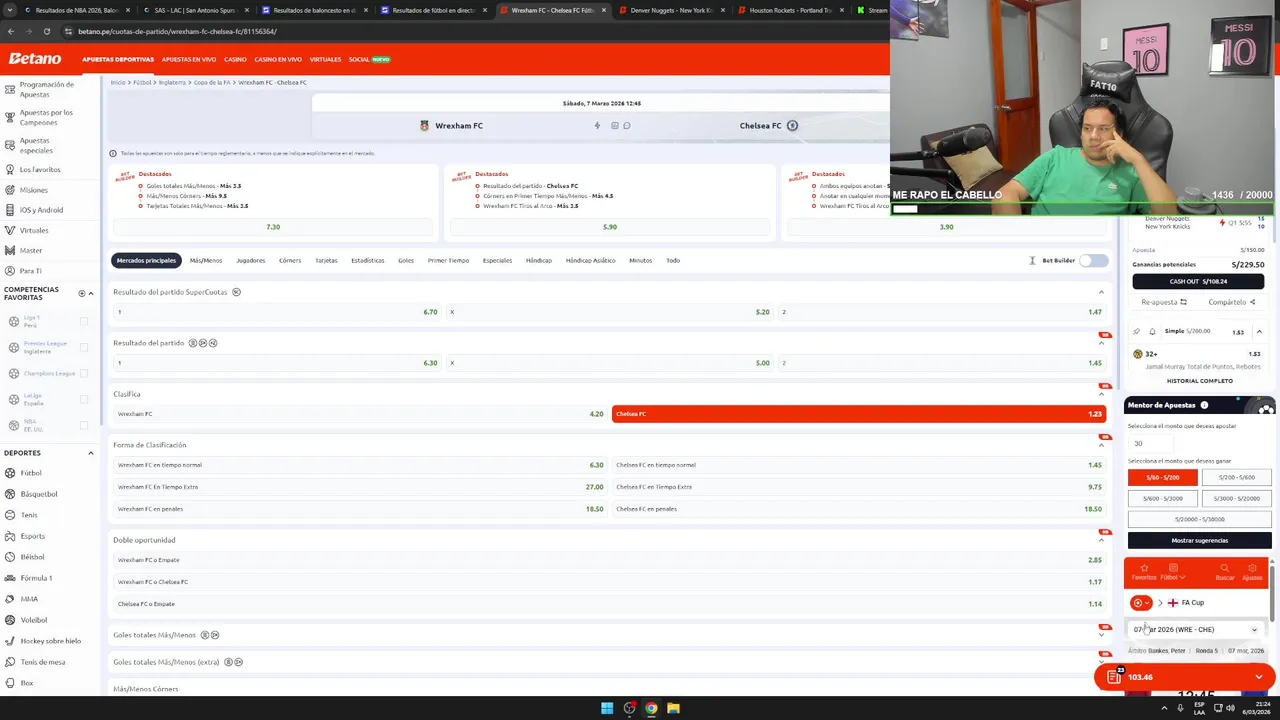Collapse the Simple S/200.00 bet entry
The image size is (1280, 720).
pos(1259,331)
